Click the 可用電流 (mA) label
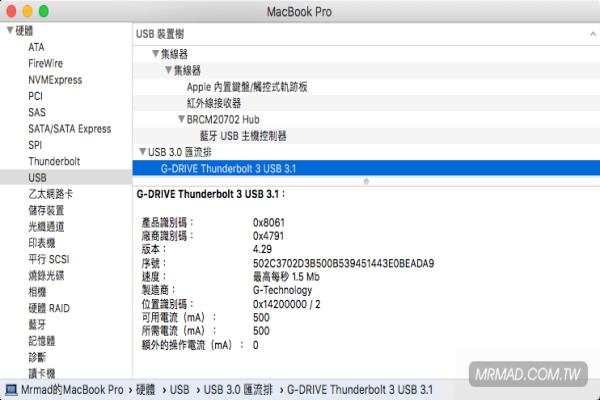600x400 pixels. click(x=179, y=317)
